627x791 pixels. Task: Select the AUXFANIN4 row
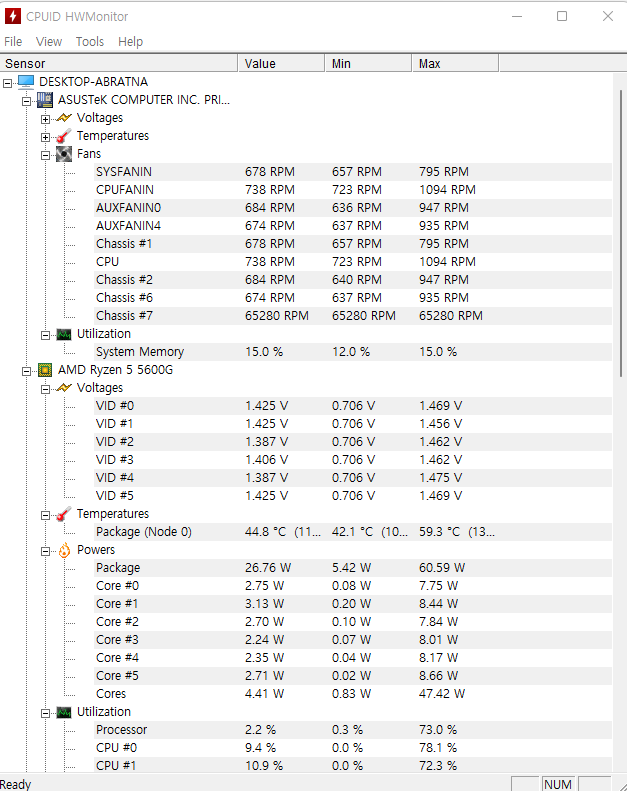coord(353,226)
